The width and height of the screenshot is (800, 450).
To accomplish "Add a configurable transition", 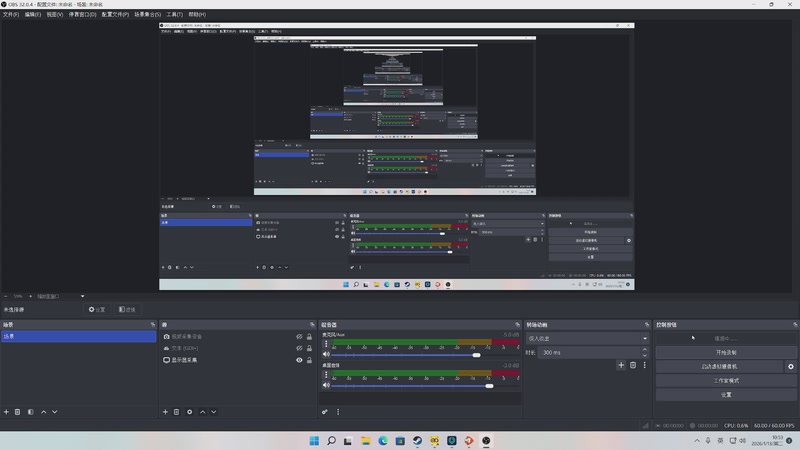I will [621, 365].
